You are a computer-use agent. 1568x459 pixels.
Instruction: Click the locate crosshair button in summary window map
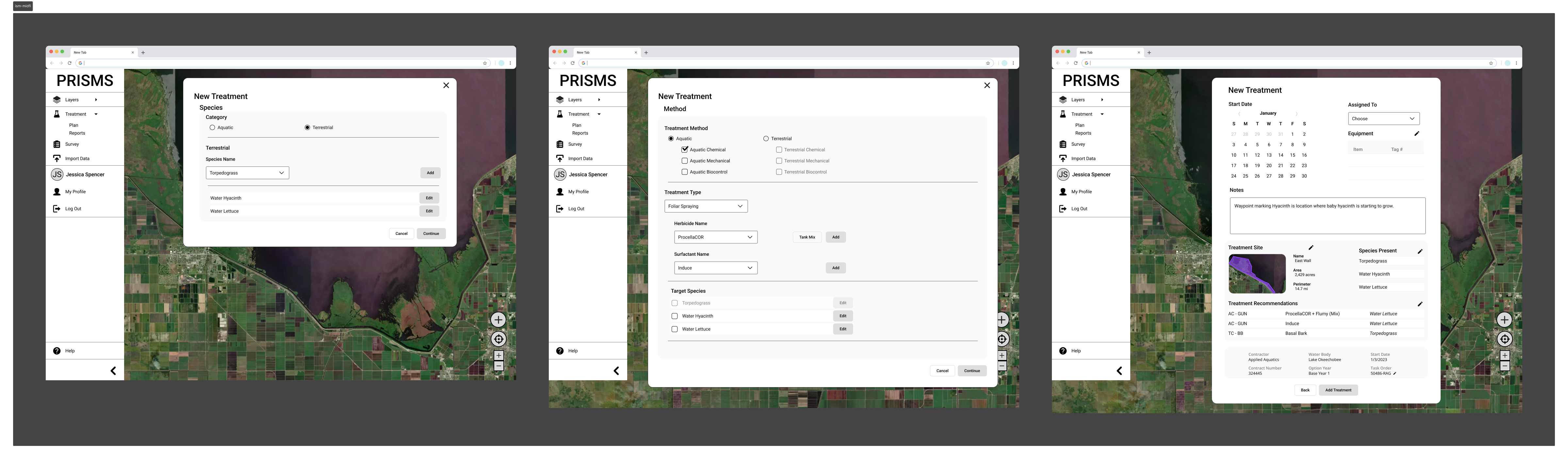(1505, 339)
